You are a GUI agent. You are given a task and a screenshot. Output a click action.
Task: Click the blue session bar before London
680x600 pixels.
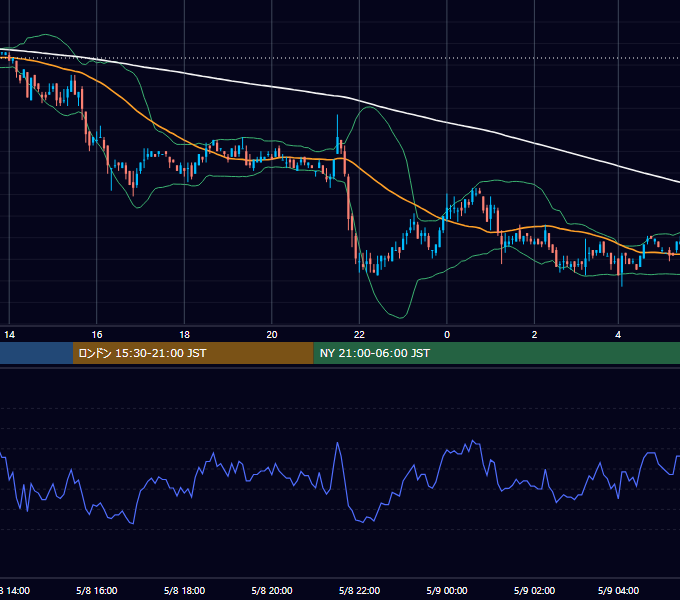pyautogui.click(x=36, y=353)
